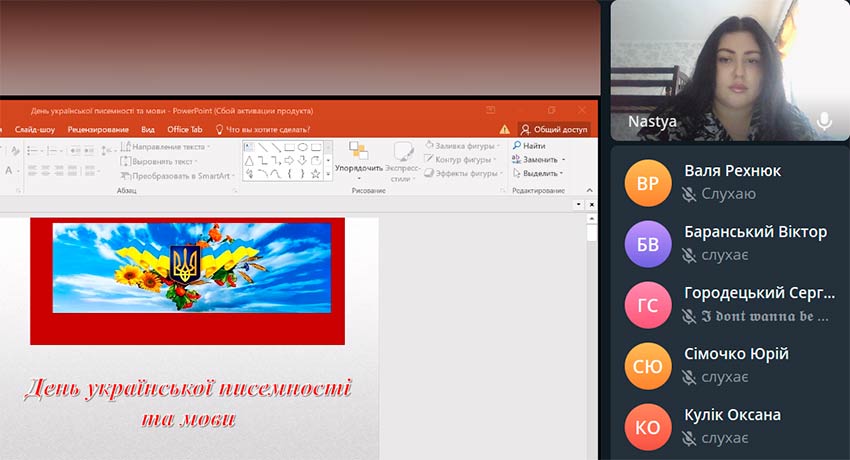The image size is (850, 460).
Task: Click the yellow activation warning icon
Action: click(504, 129)
